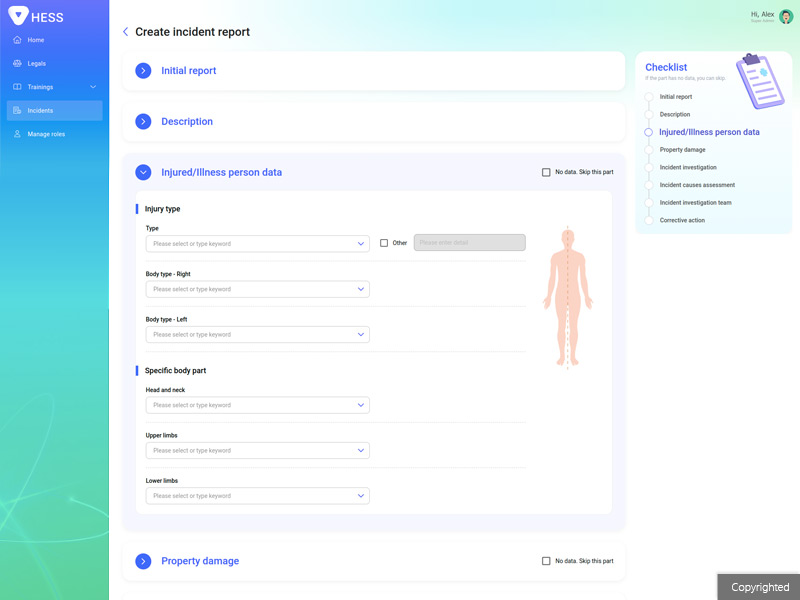The image size is (800, 600).
Task: Click the HESS logo icon
Action: tap(18, 16)
